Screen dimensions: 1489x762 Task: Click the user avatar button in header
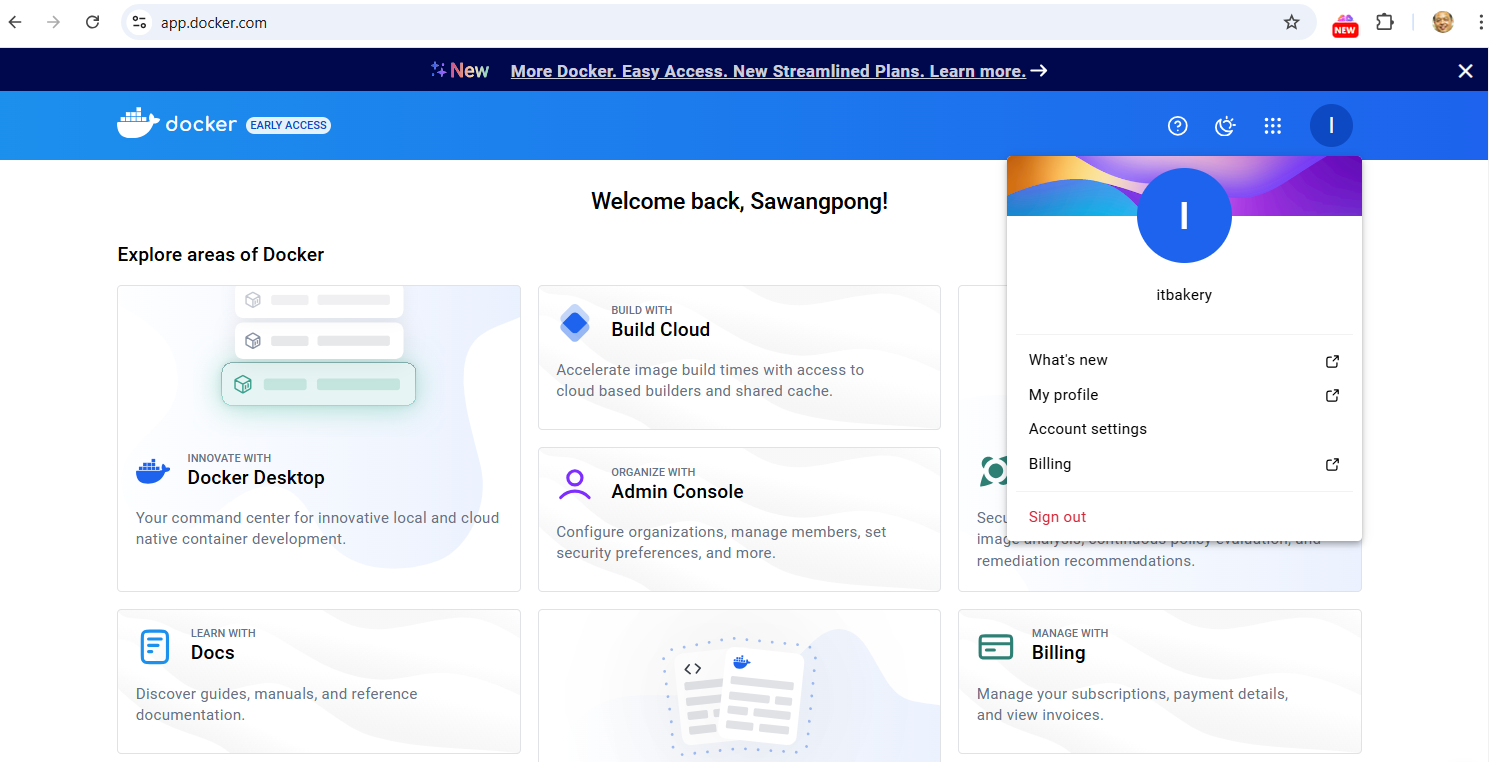point(1331,126)
